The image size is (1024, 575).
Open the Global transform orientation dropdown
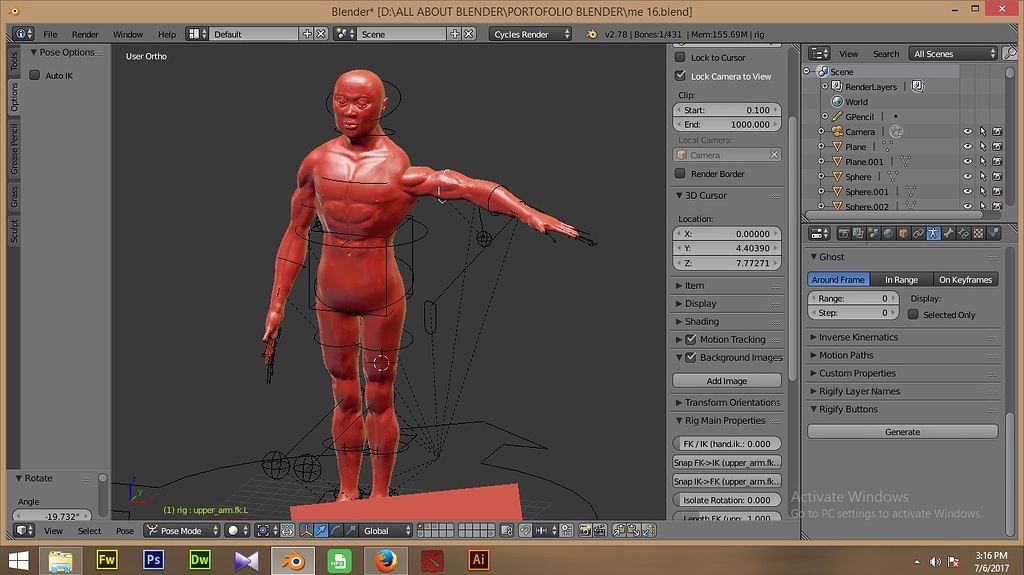385,531
